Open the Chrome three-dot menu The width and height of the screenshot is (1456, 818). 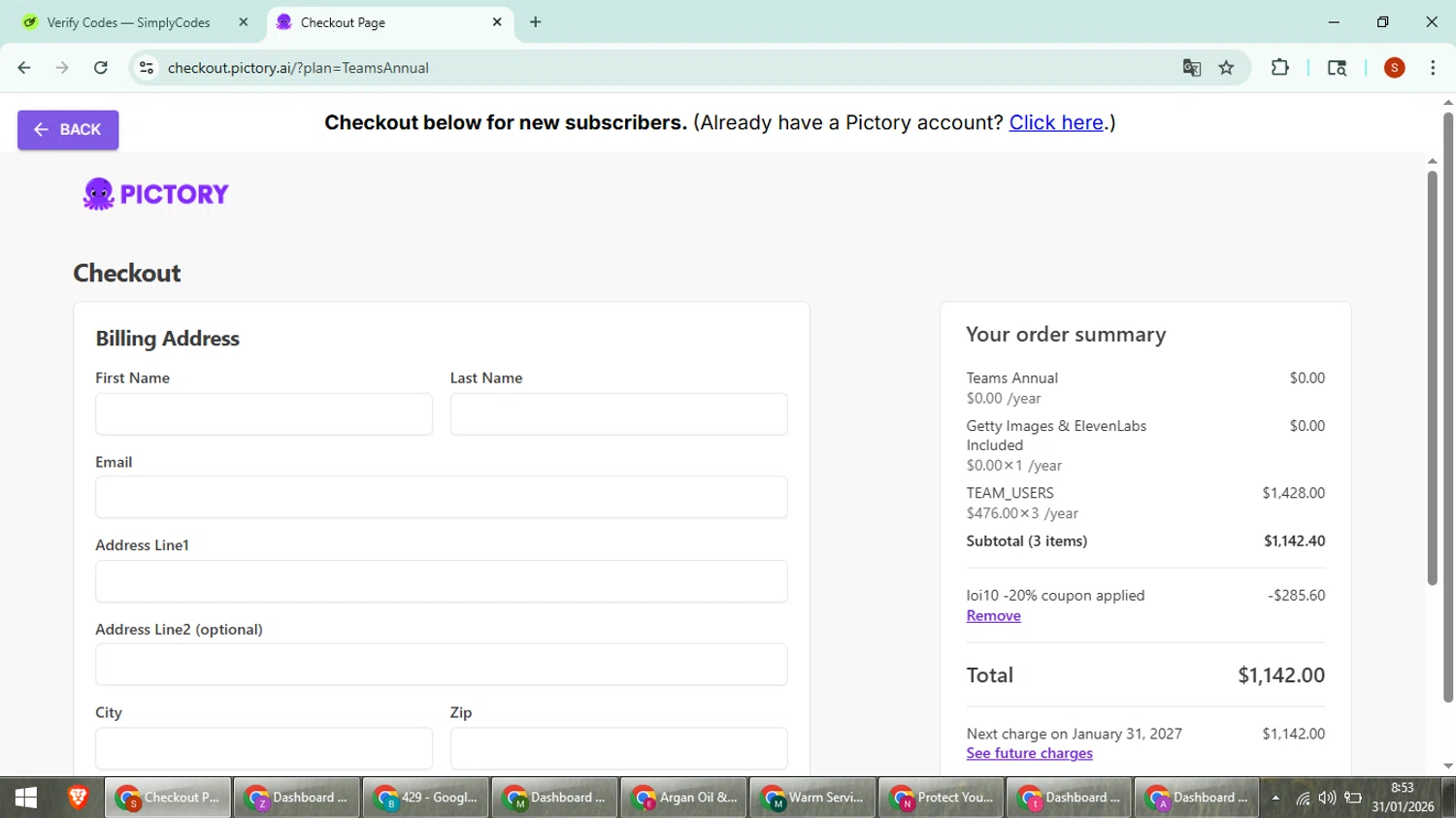click(1433, 68)
